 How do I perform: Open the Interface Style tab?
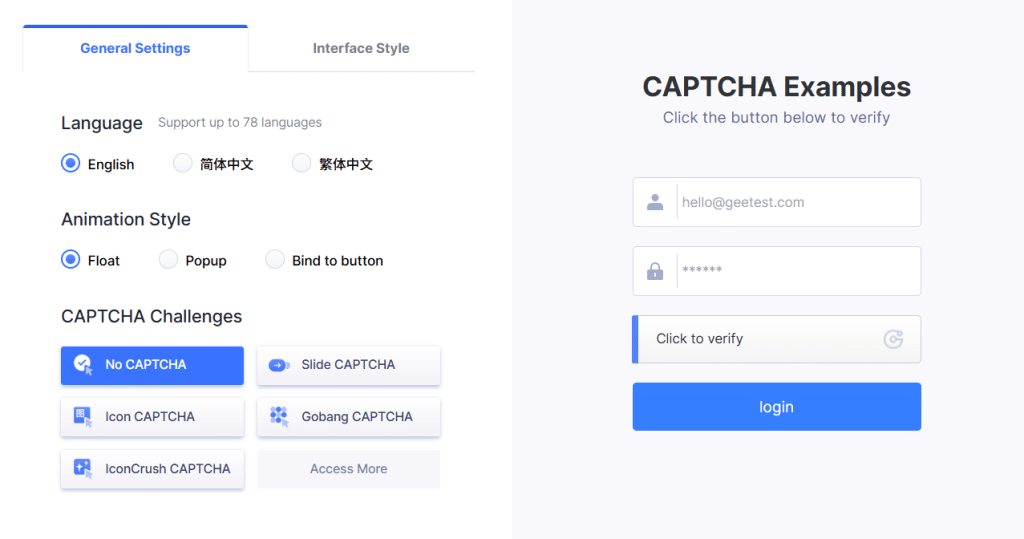(x=361, y=48)
